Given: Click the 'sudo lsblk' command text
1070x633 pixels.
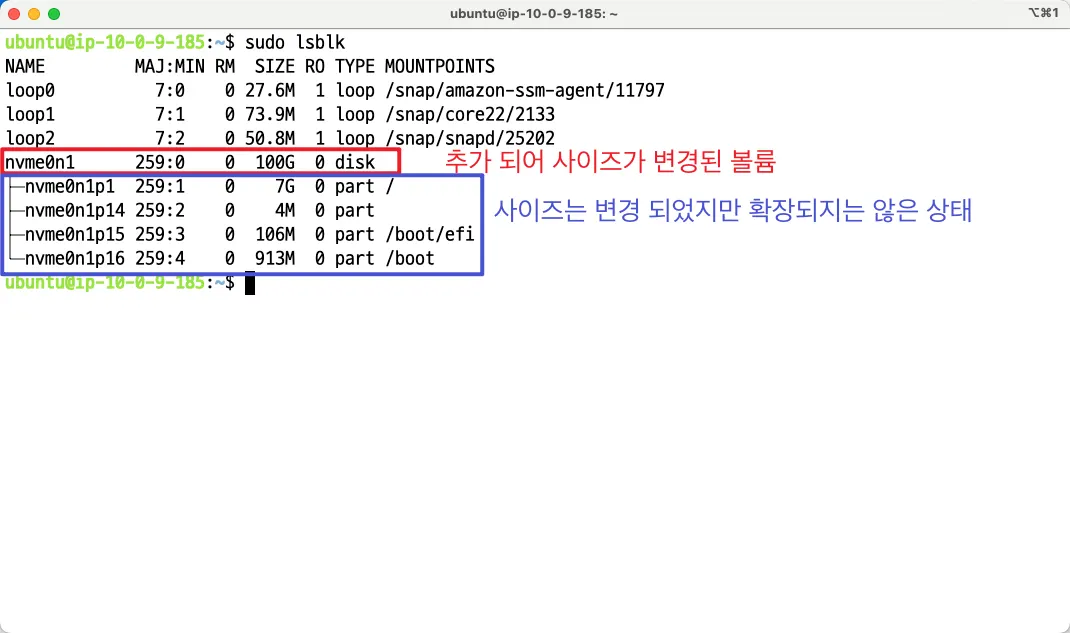Looking at the screenshot, I should pyautogui.click(x=295, y=42).
